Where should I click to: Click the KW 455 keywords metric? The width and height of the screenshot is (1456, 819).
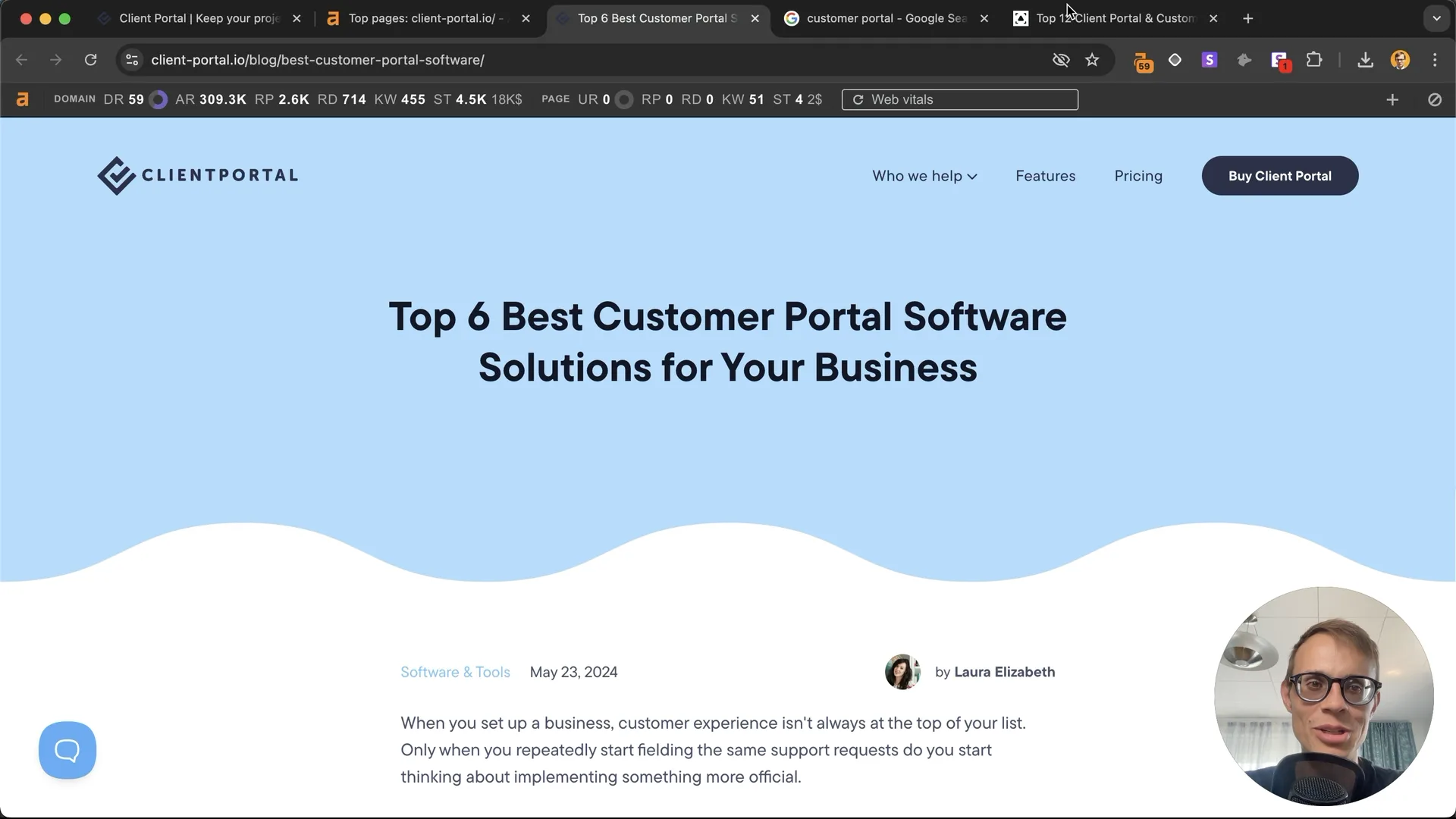pos(400,99)
